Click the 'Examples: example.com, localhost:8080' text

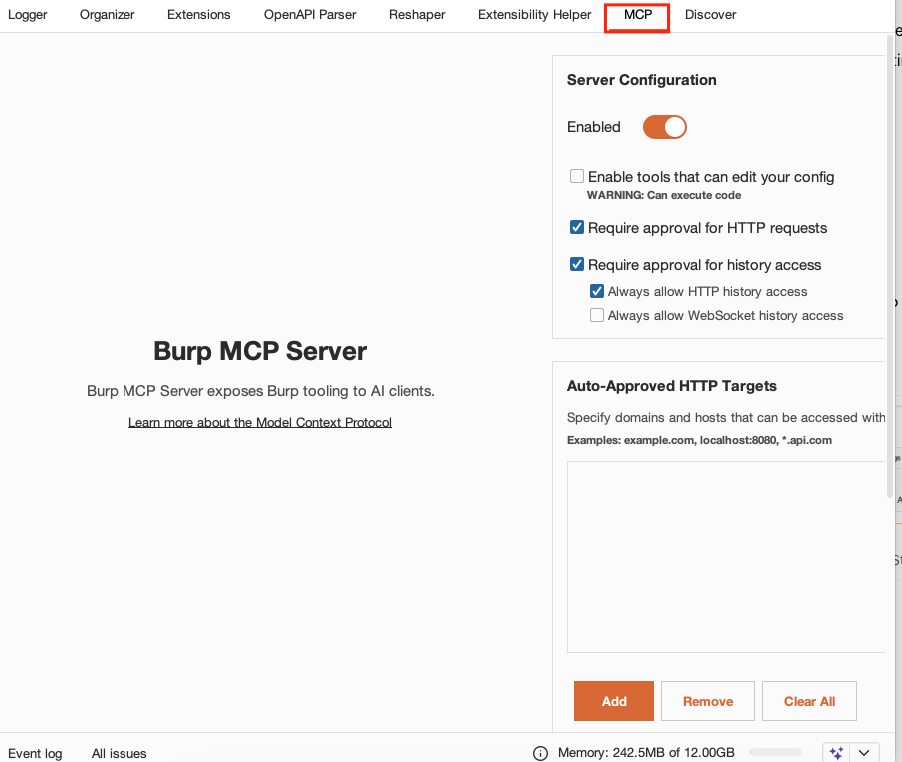tap(699, 441)
